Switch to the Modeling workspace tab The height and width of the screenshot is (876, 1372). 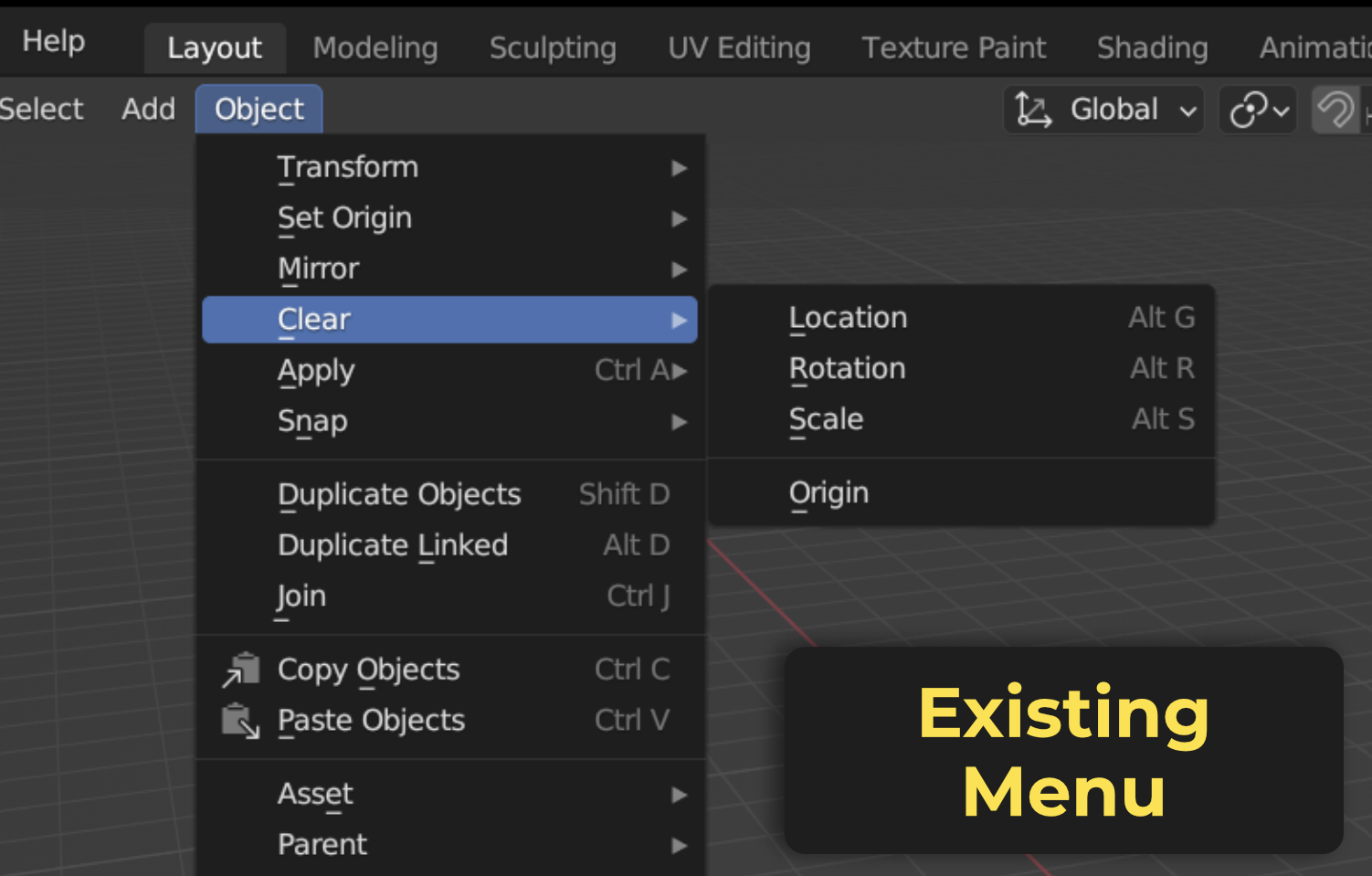tap(375, 48)
